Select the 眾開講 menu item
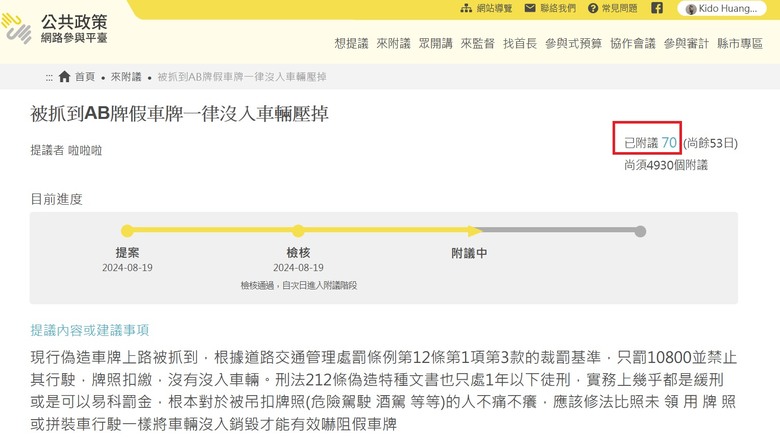Screen dimensions: 780x439 pos(435,44)
